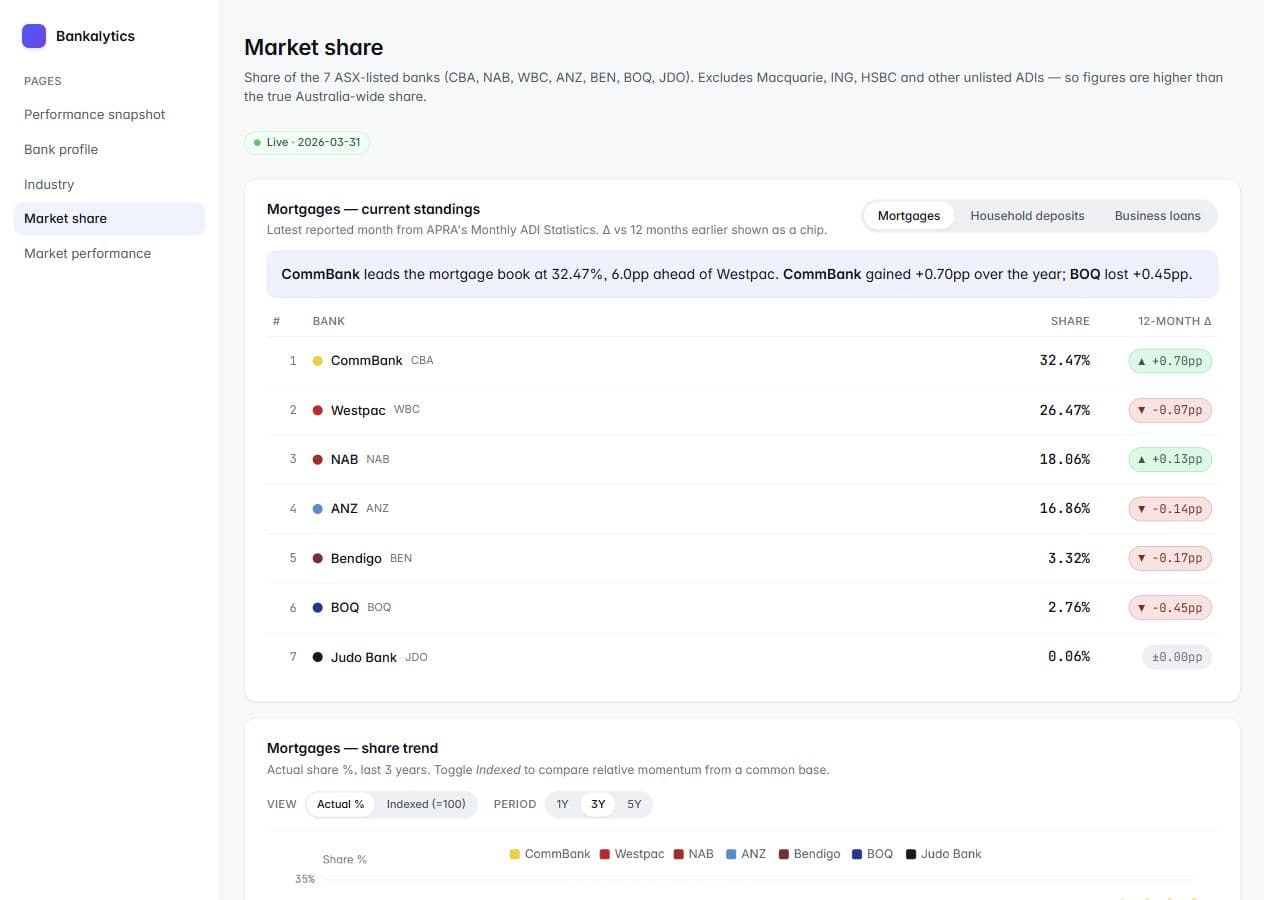Image resolution: width=1264 pixels, height=900 pixels.
Task: Click the Judo Bank name in table
Action: click(x=364, y=657)
